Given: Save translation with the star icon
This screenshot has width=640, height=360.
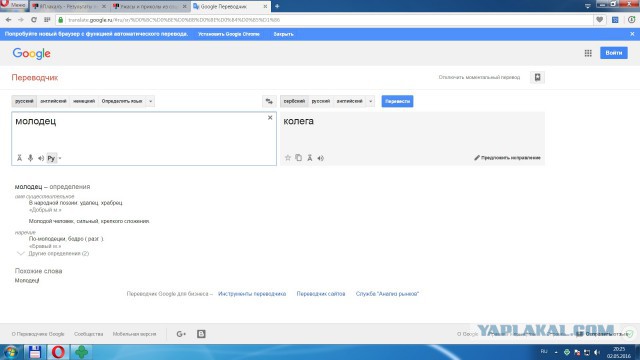Looking at the screenshot, I should pyautogui.click(x=288, y=158).
